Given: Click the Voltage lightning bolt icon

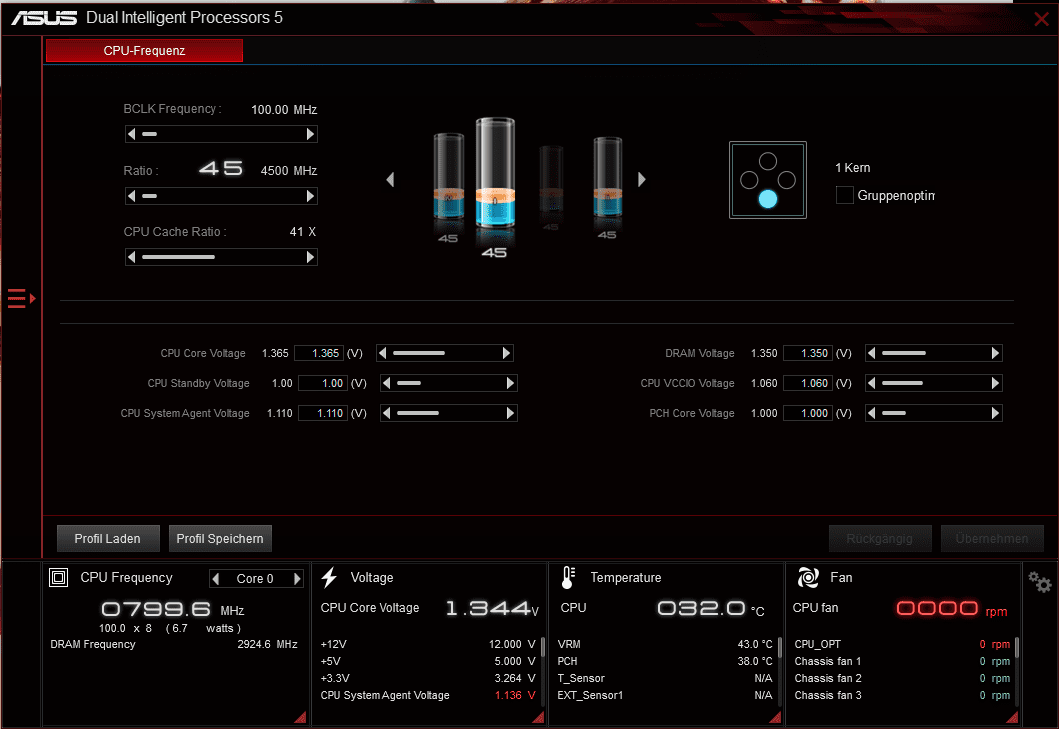Looking at the screenshot, I should click(329, 578).
